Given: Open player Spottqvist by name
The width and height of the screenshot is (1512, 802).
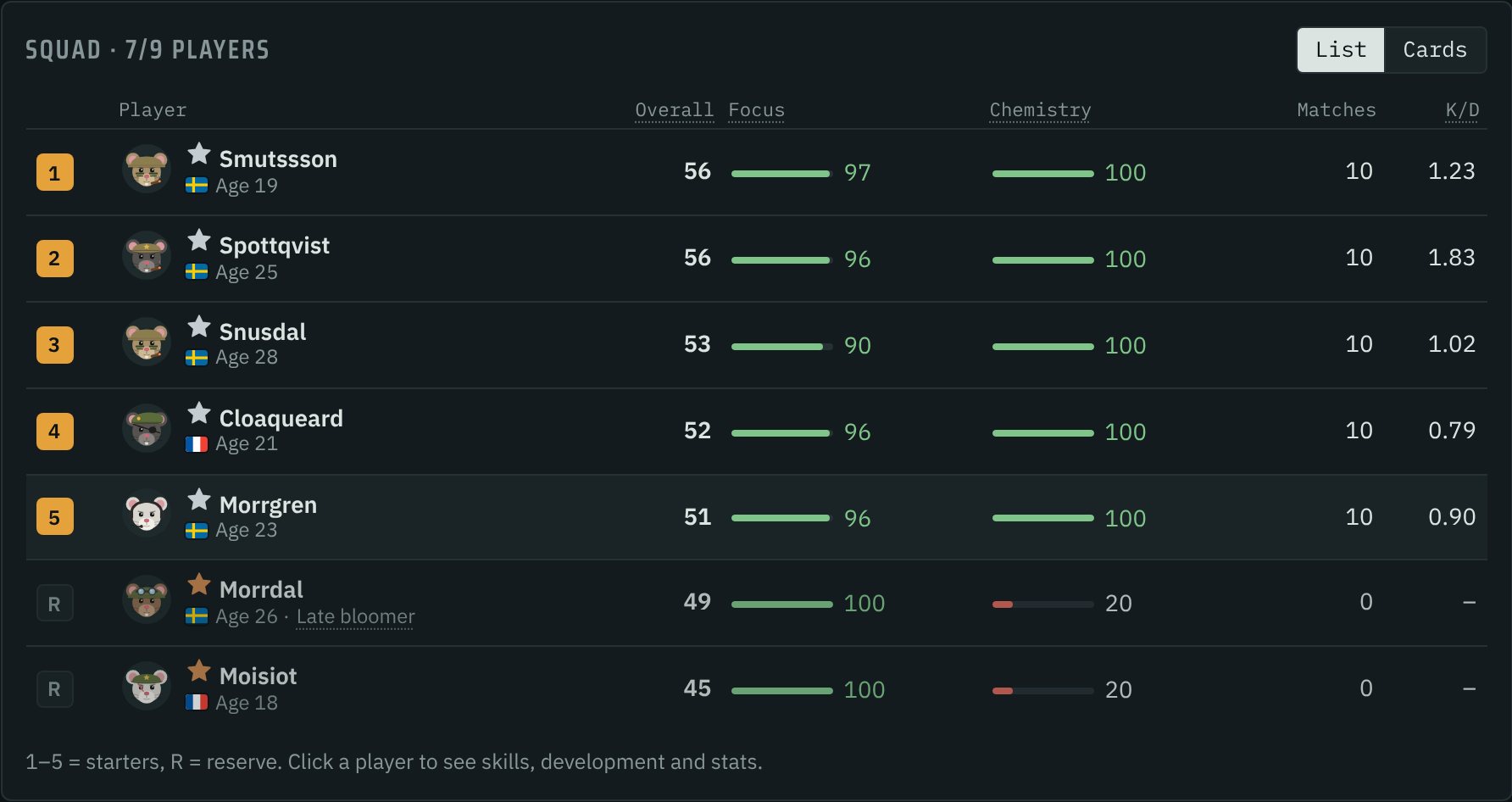Looking at the screenshot, I should click(275, 246).
